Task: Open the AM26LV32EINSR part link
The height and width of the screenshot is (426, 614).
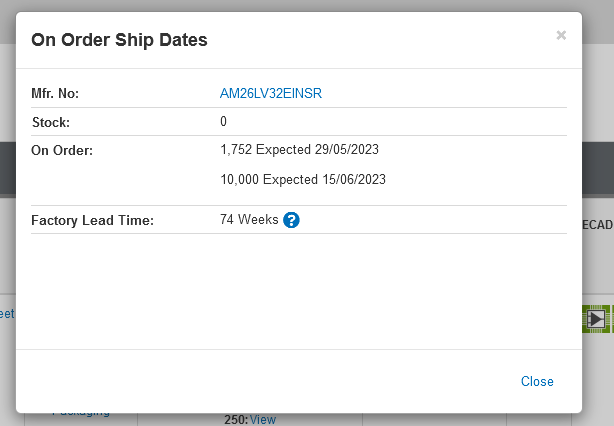Action: click(271, 93)
